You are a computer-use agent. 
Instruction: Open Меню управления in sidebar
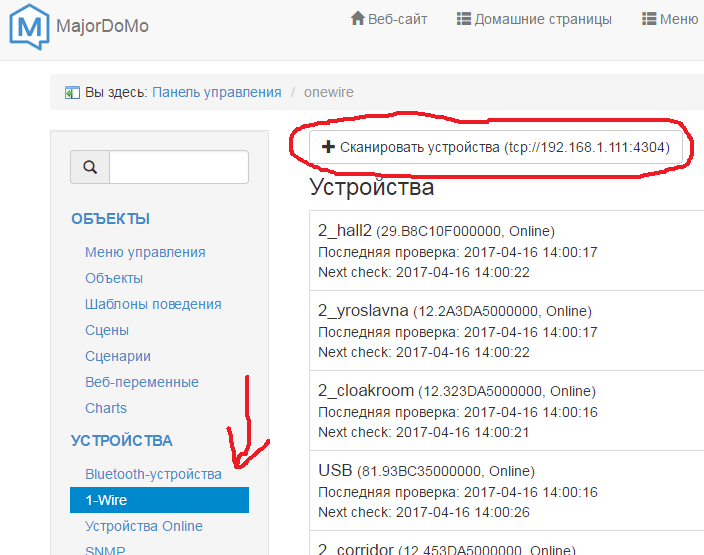145,252
